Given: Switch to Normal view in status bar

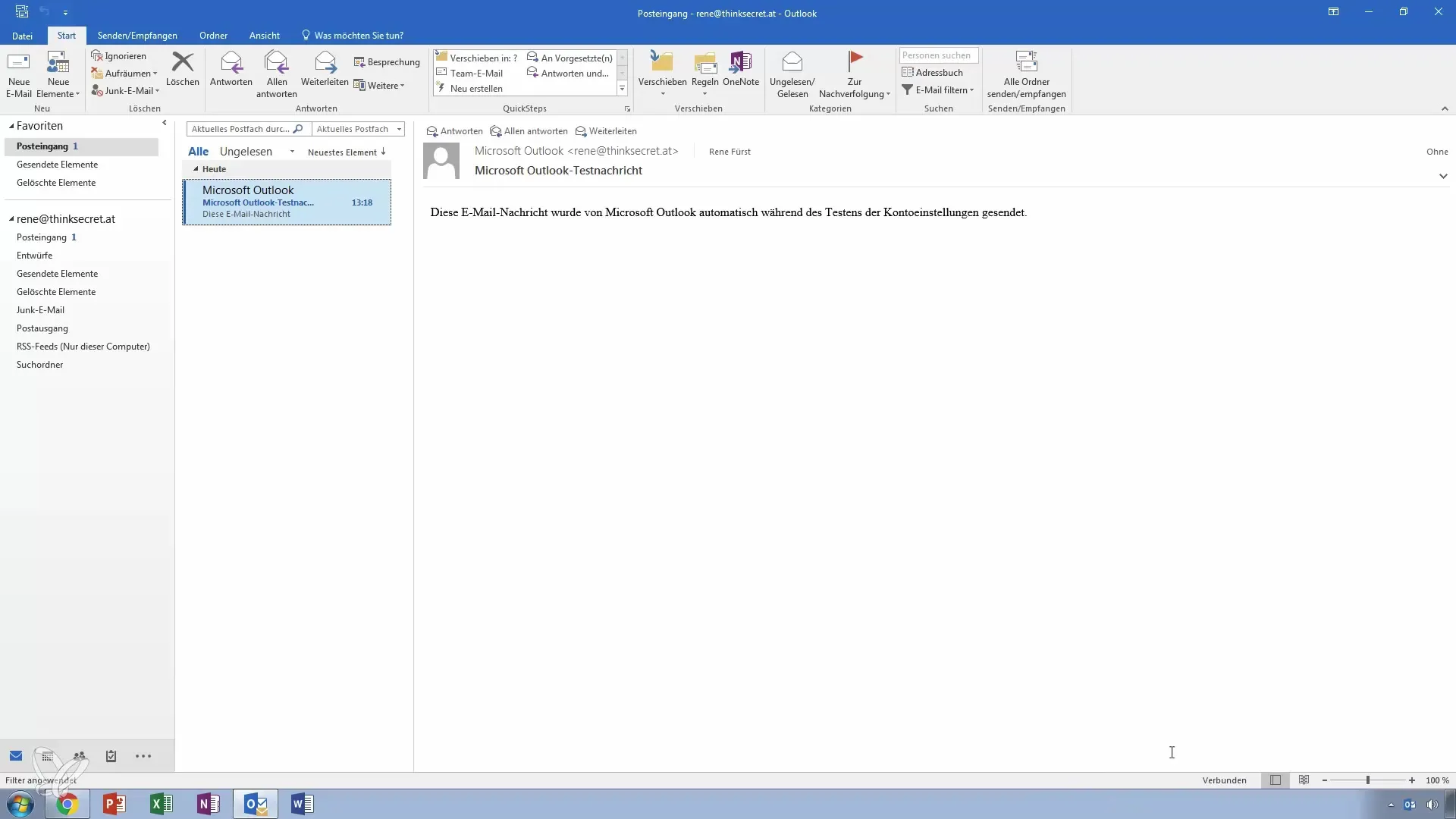Looking at the screenshot, I should pos(1276,780).
